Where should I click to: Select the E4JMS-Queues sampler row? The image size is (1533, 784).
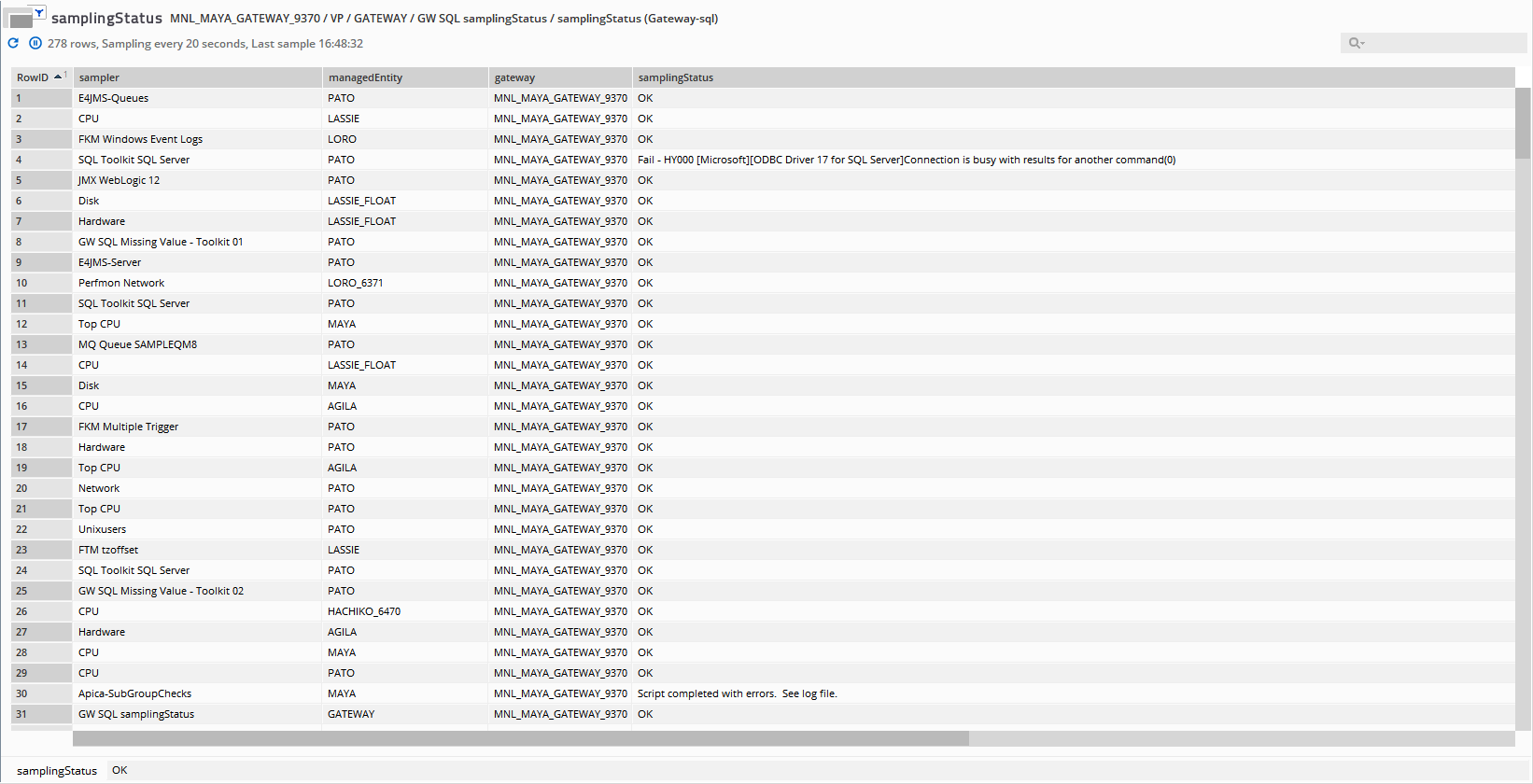click(x=113, y=98)
